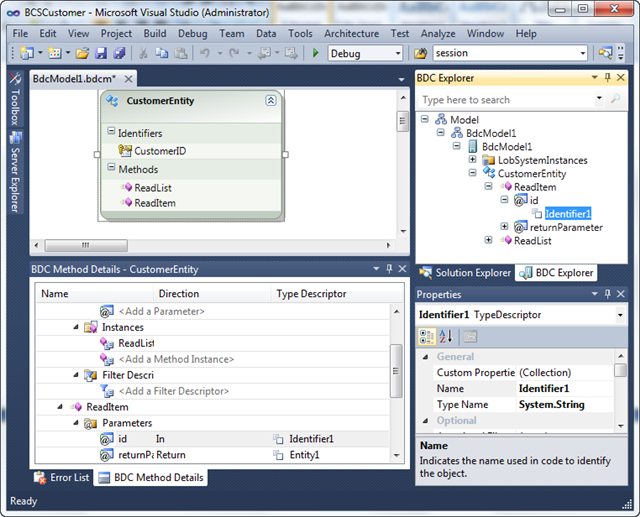Image resolution: width=640 pixels, height=517 pixels.
Task: Click the Cut scissors icon
Action: tap(143, 53)
